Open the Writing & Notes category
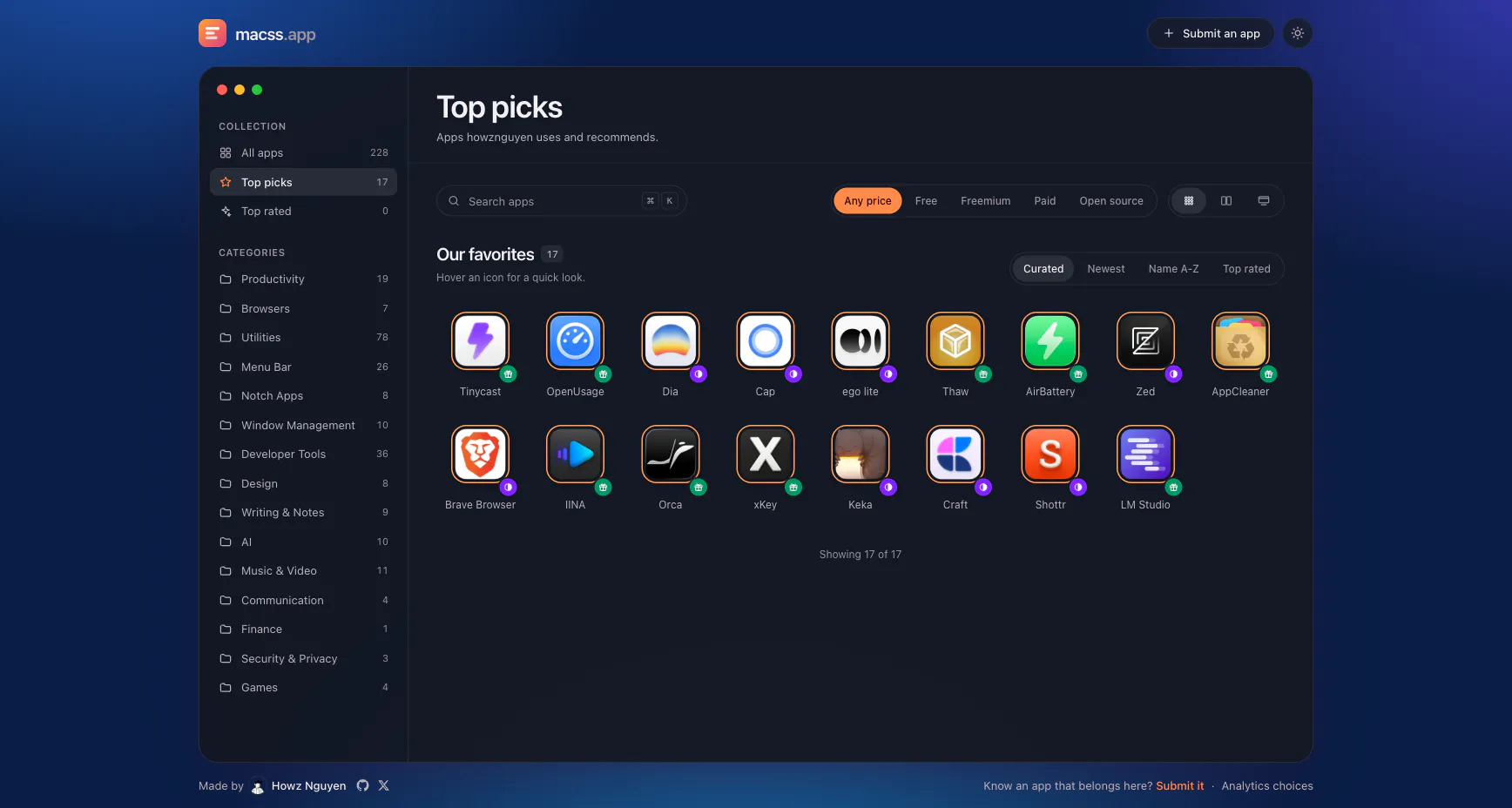The width and height of the screenshot is (1512, 808). pyautogui.click(x=303, y=512)
